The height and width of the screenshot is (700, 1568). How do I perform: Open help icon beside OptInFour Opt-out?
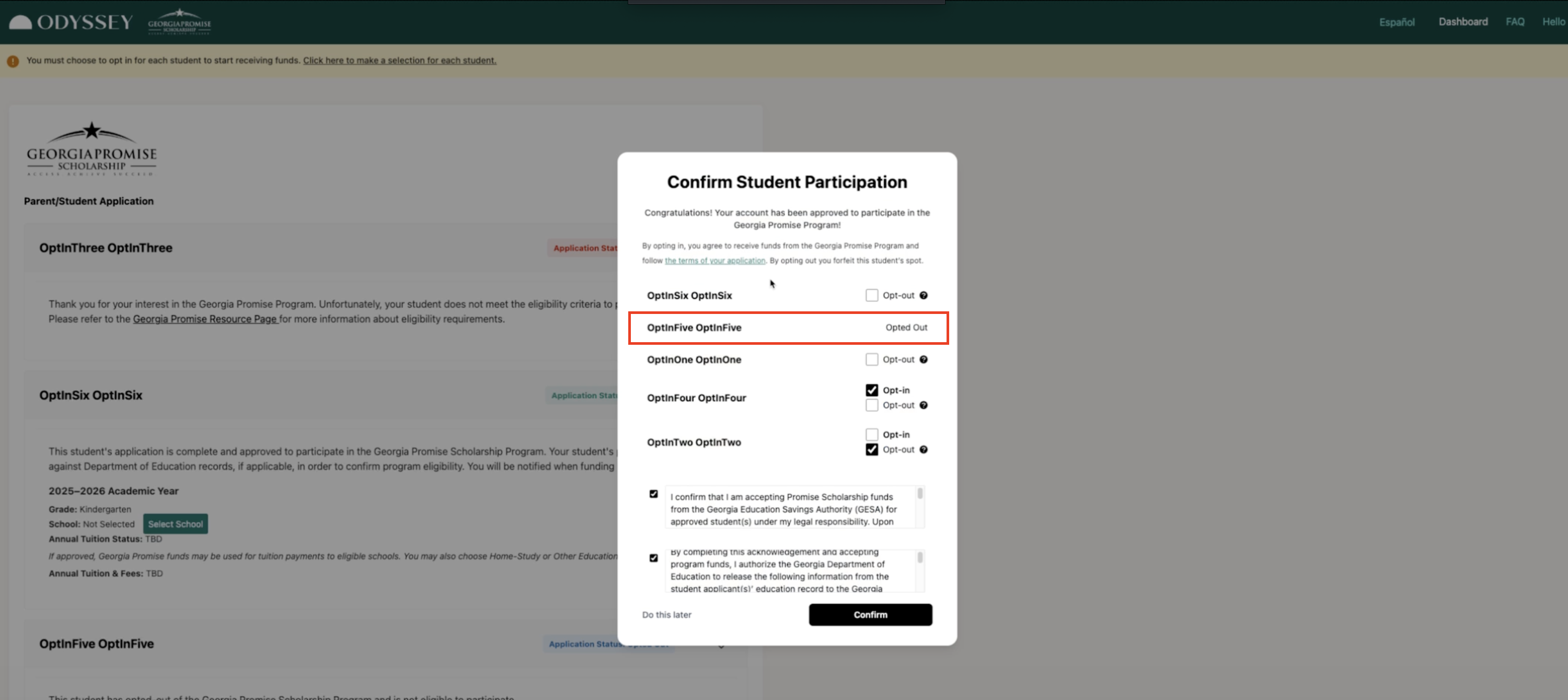click(924, 405)
